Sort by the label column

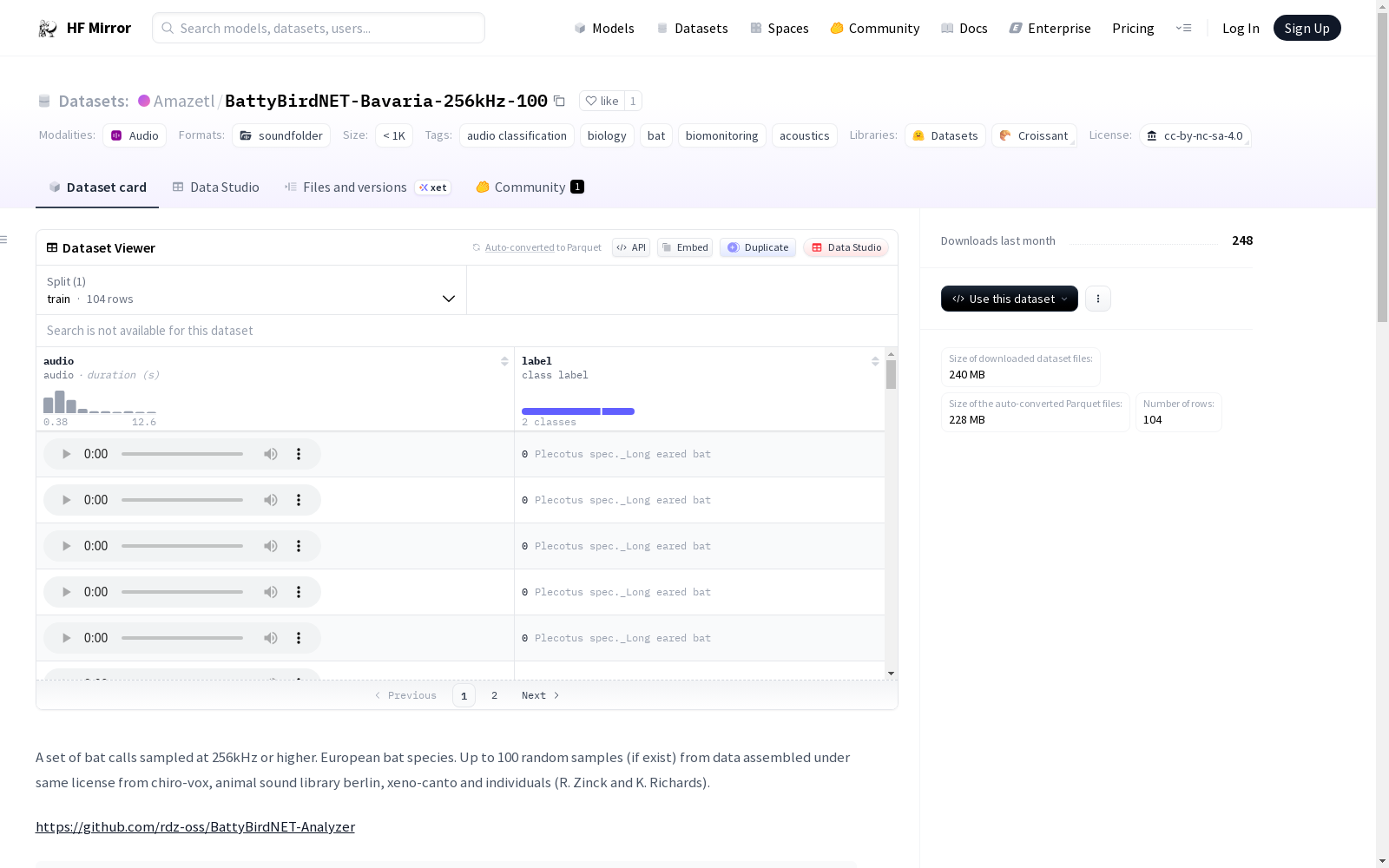pos(875,361)
